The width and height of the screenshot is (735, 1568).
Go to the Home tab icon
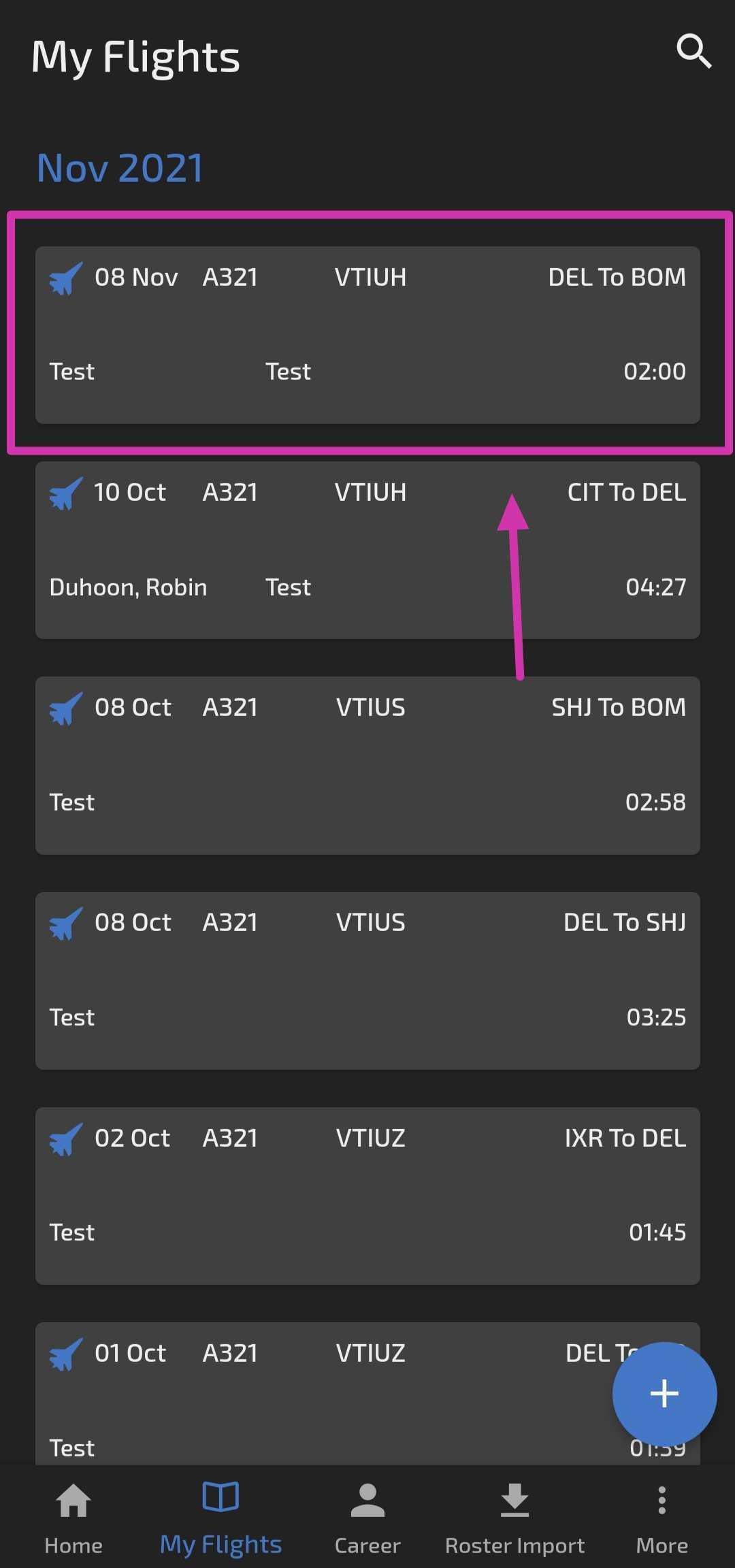tap(73, 1501)
